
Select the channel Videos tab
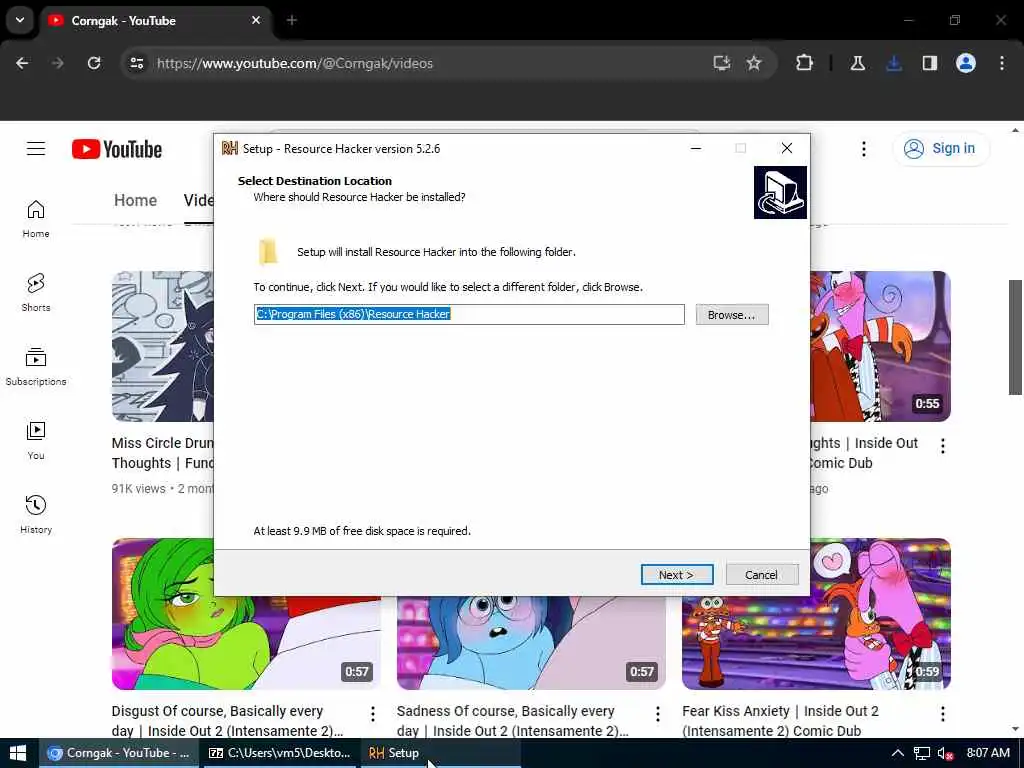[x=199, y=200]
